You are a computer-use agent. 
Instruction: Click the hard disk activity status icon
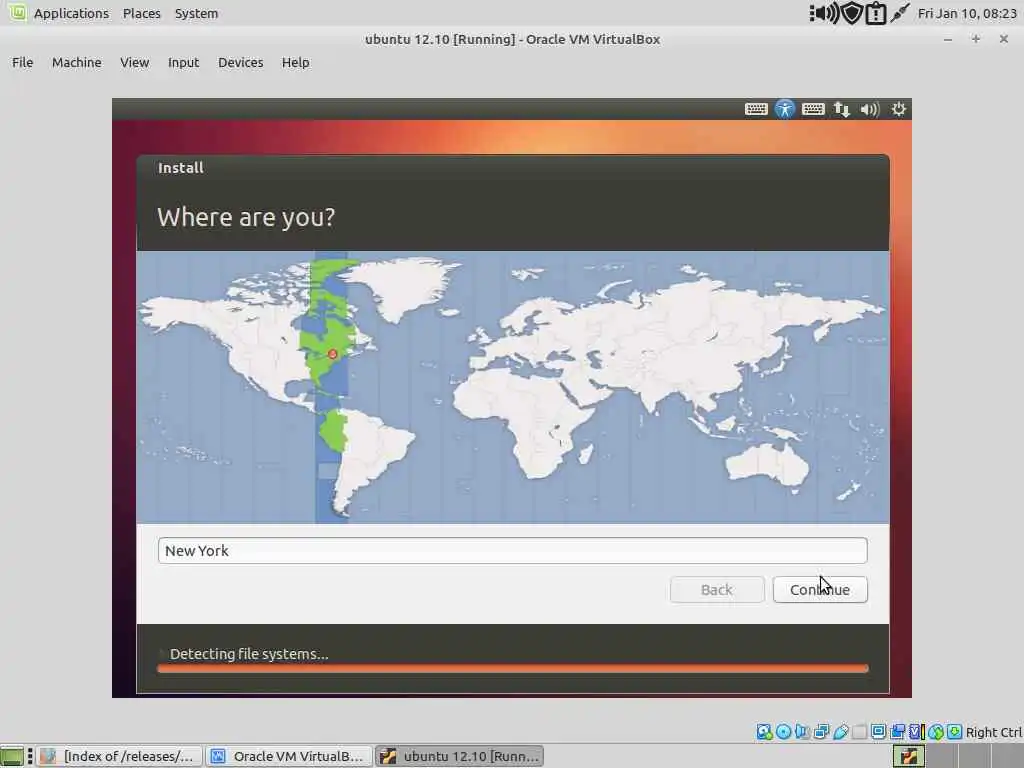(765, 731)
